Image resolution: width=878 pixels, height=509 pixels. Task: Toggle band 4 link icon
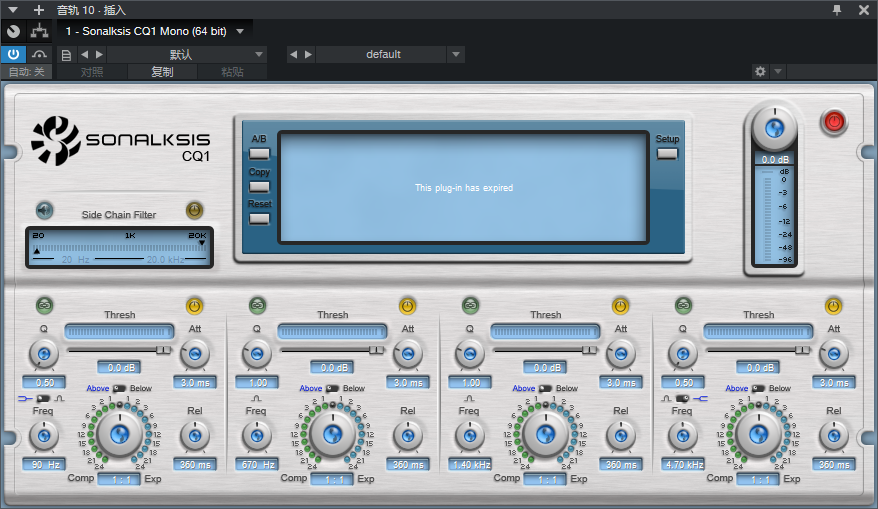pos(683,306)
